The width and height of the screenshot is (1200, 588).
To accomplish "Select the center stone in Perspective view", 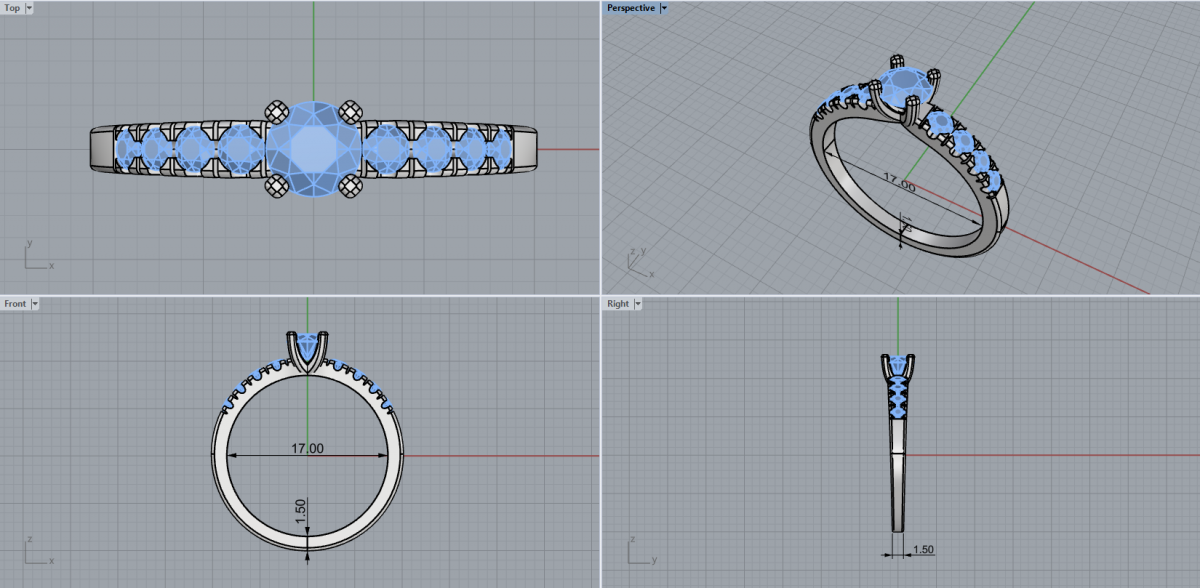I will tap(906, 84).
